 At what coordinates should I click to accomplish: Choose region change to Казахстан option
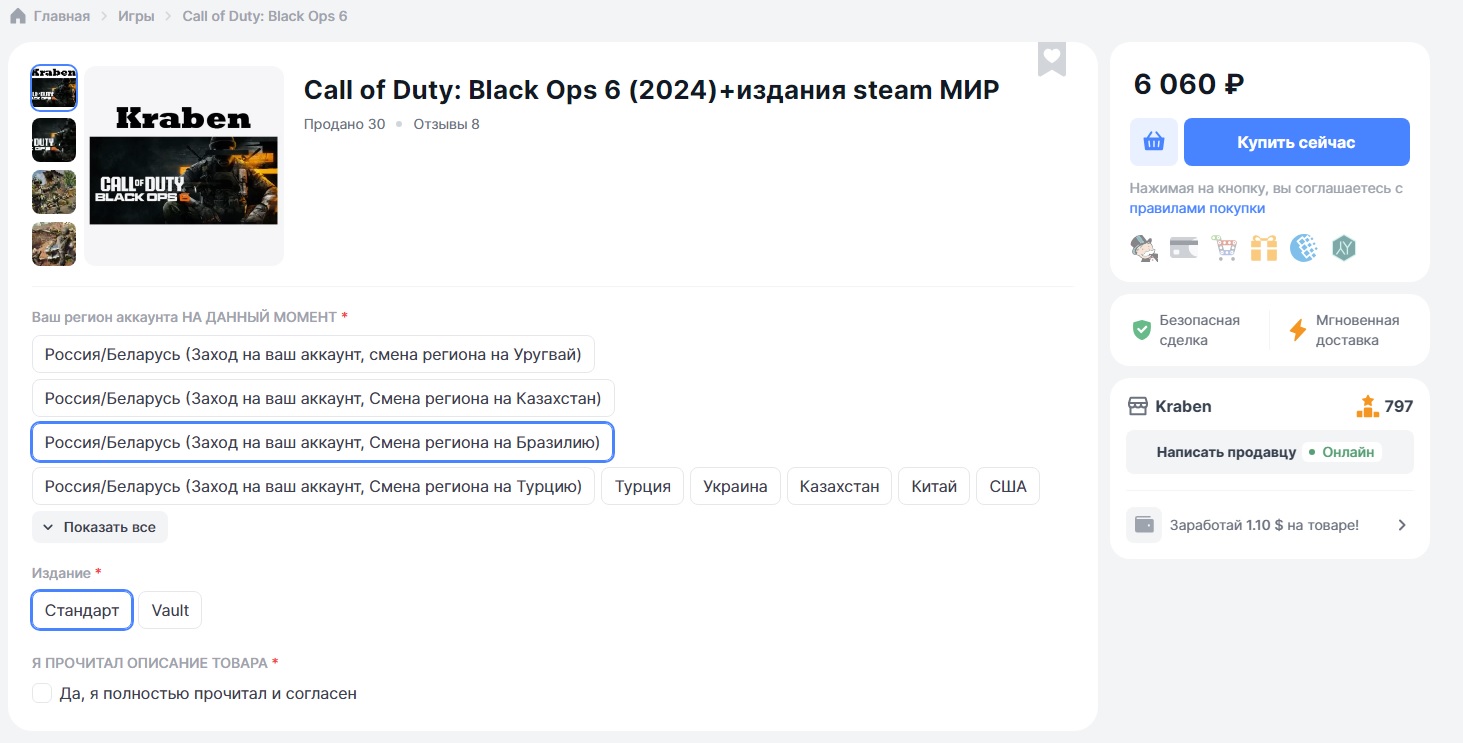point(323,398)
